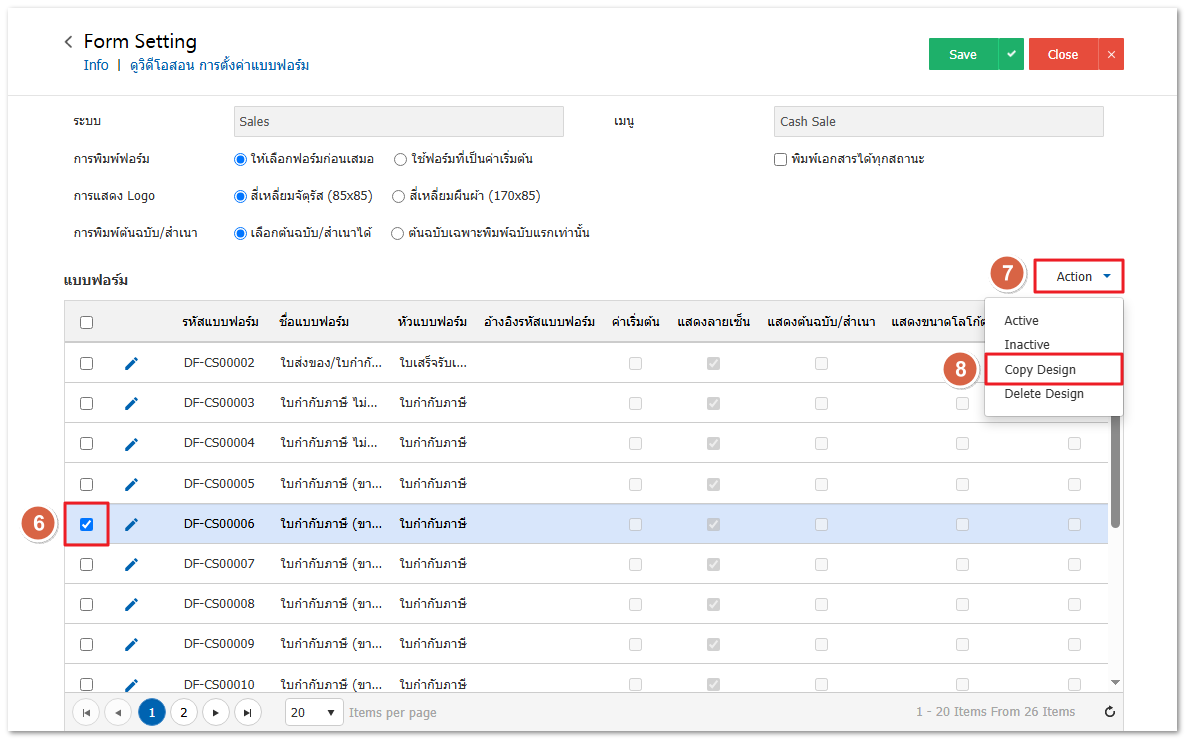Open the Action dropdown menu
The image size is (1185, 739).
click(x=1079, y=277)
